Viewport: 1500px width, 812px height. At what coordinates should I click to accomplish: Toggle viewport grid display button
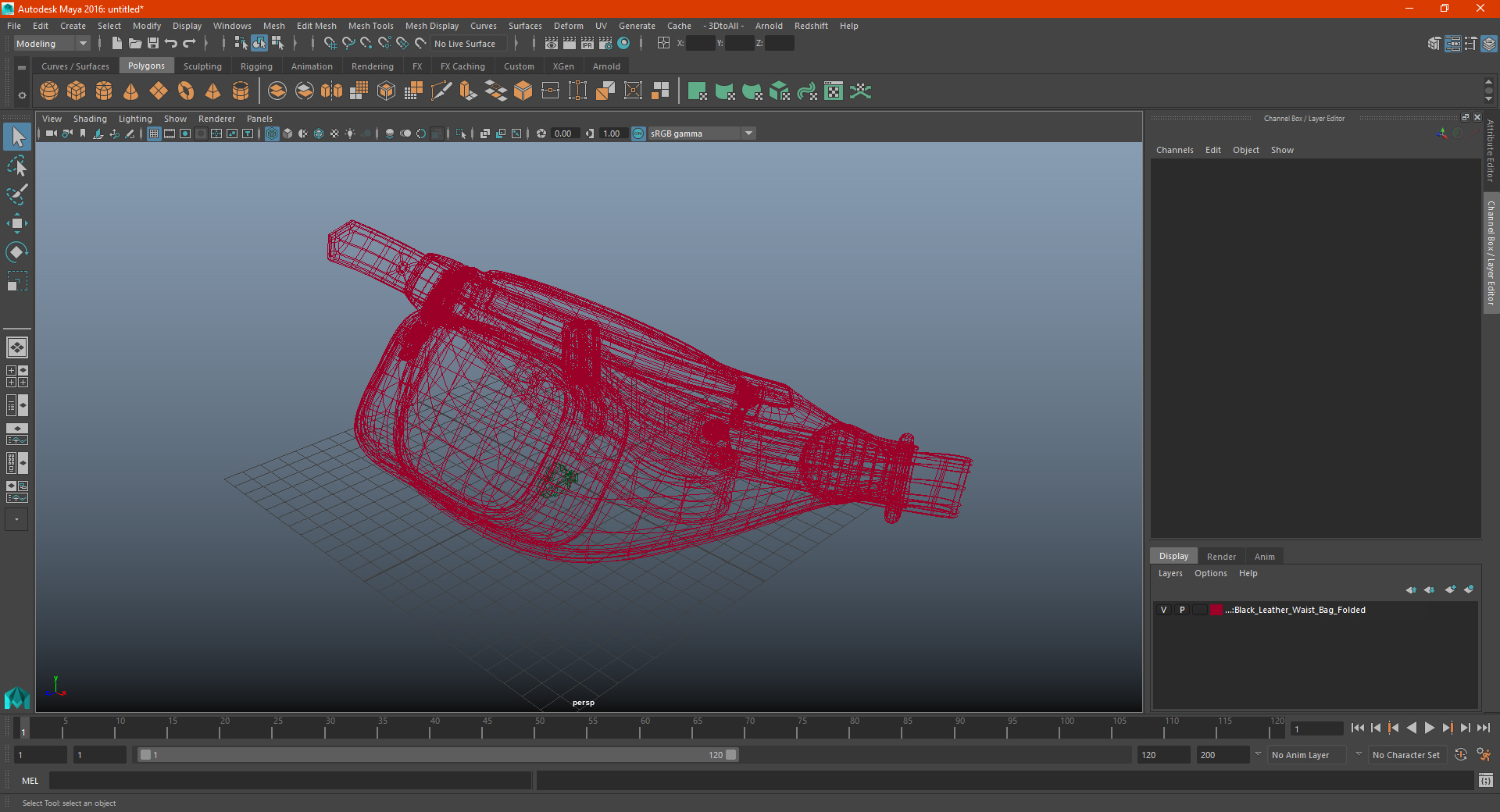coord(154,134)
